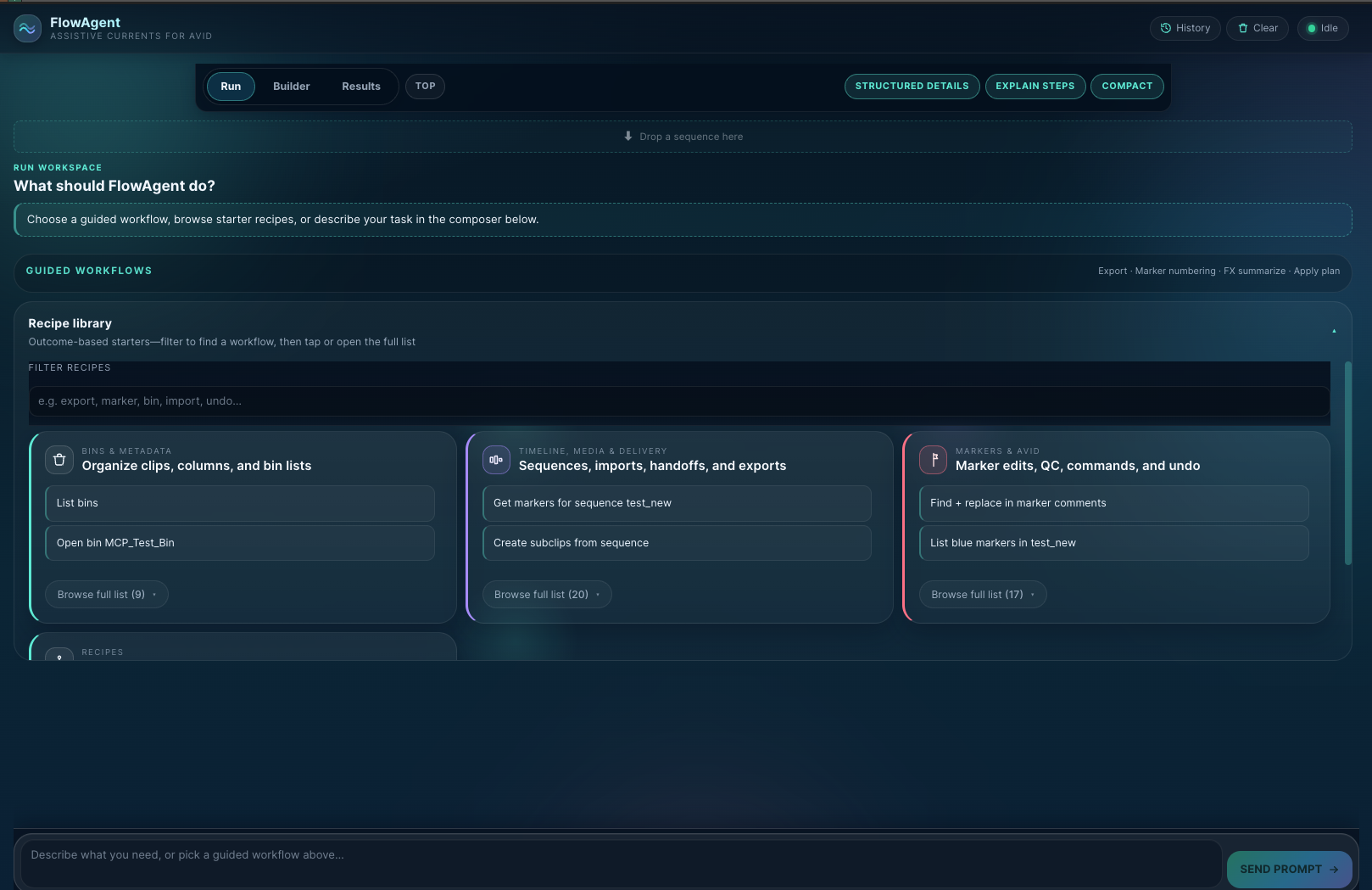This screenshot has width=1372, height=890.
Task: Click the Sequences, imports, handoffs, and exports heading
Action: pos(652,466)
